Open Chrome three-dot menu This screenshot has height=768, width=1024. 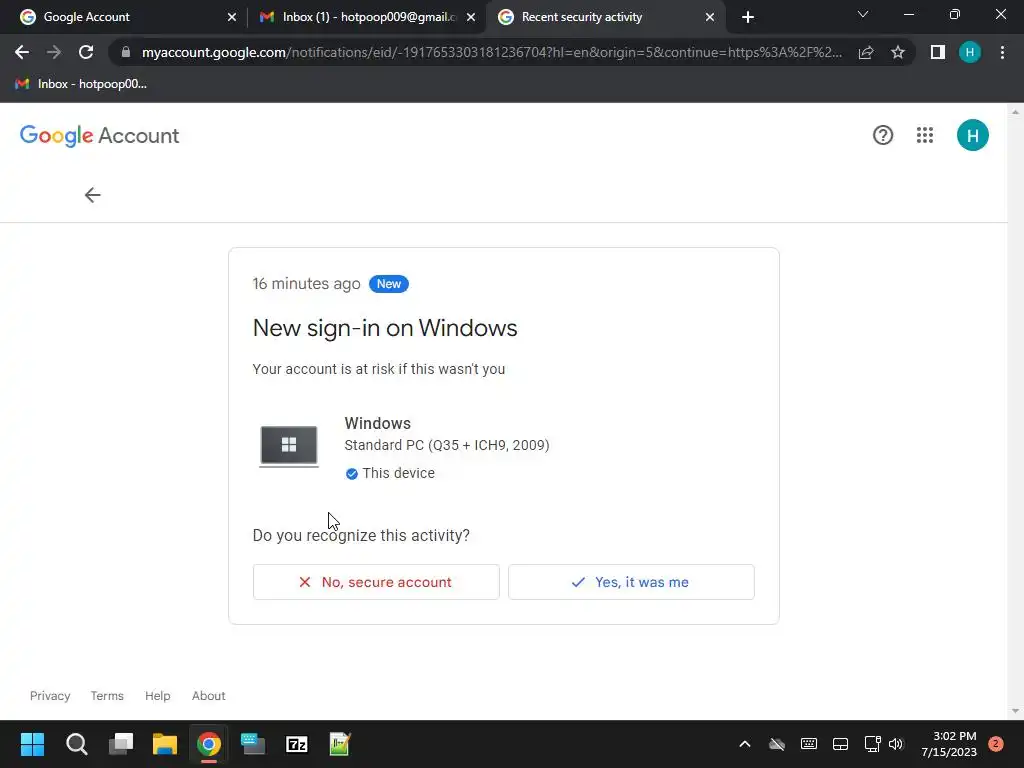1002,52
